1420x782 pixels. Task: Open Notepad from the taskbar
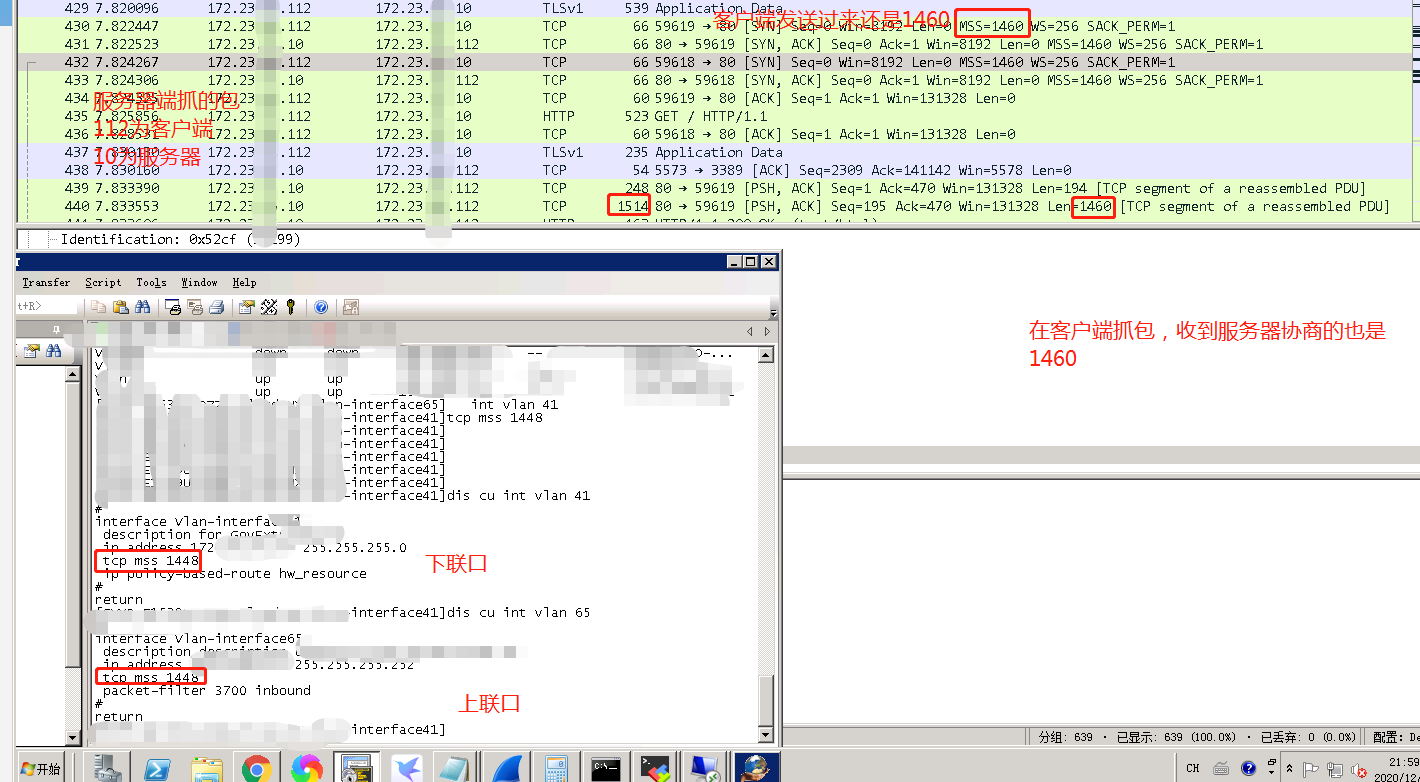(455, 768)
